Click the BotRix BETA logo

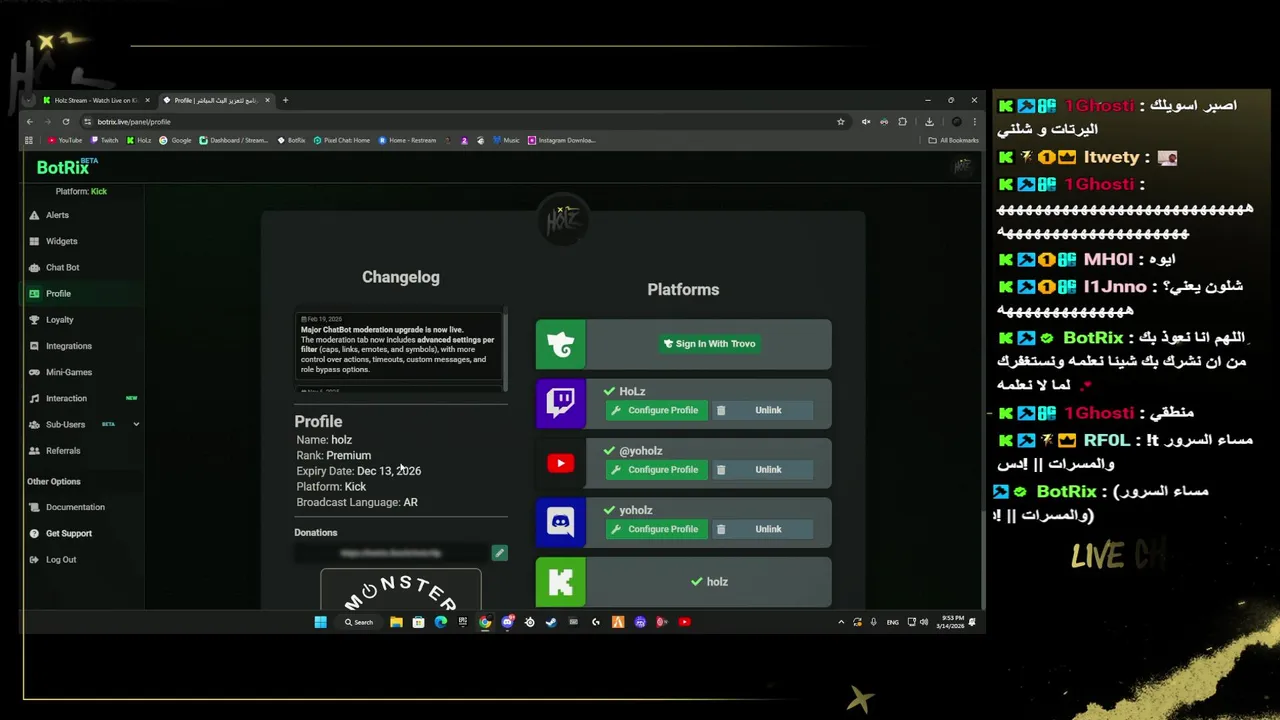coord(67,167)
